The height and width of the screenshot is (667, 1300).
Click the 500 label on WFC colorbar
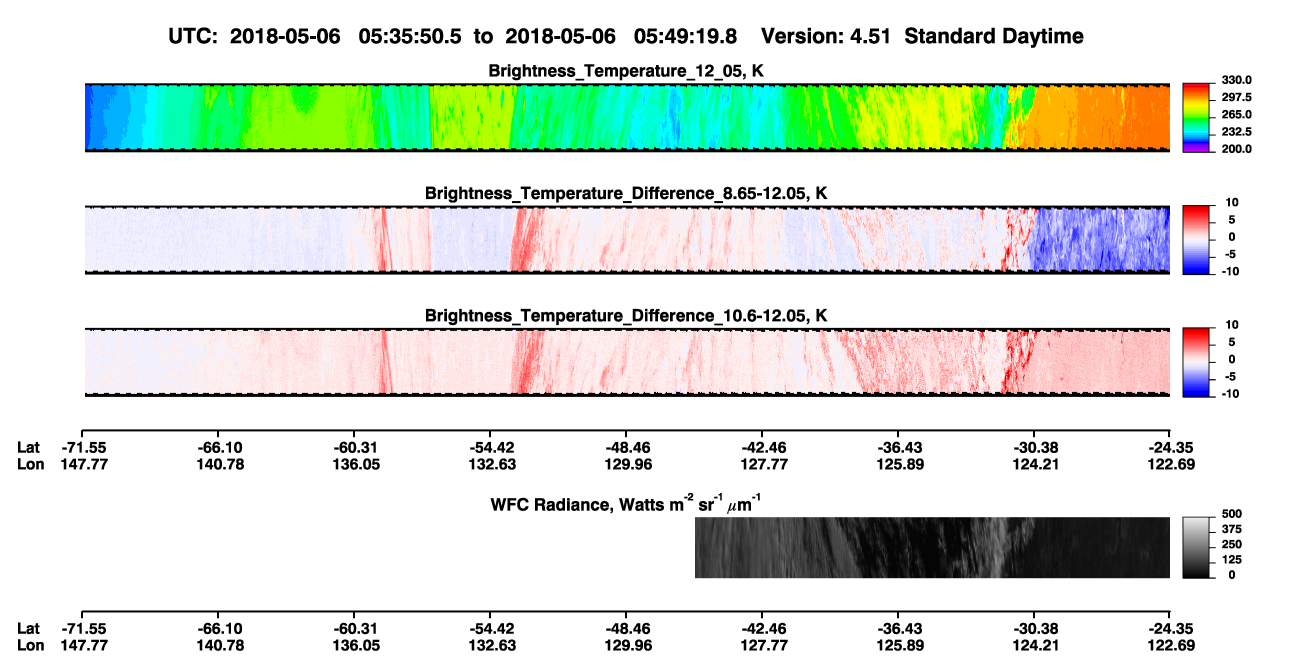(x=1232, y=513)
